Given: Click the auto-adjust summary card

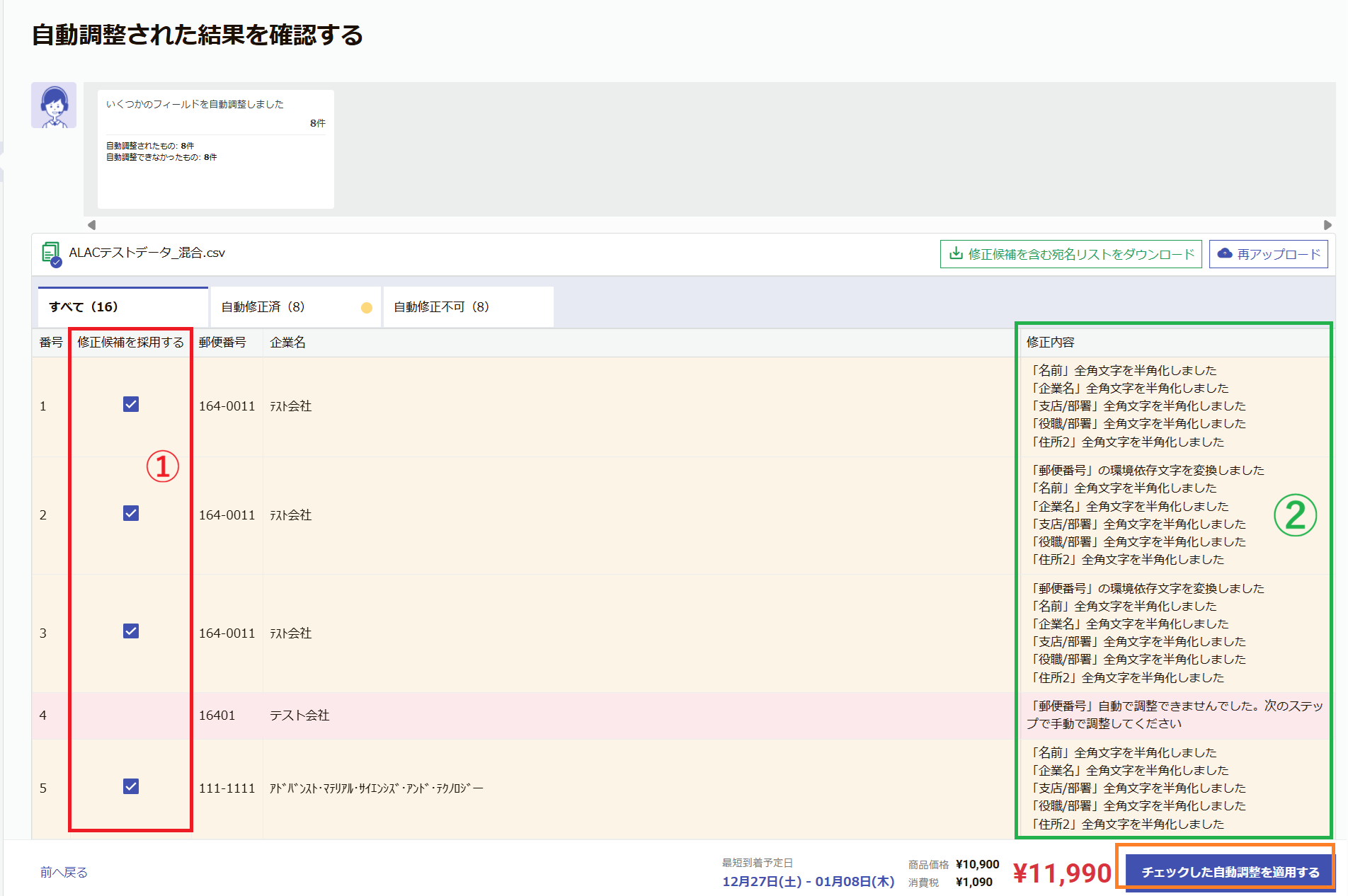Looking at the screenshot, I should (x=216, y=149).
